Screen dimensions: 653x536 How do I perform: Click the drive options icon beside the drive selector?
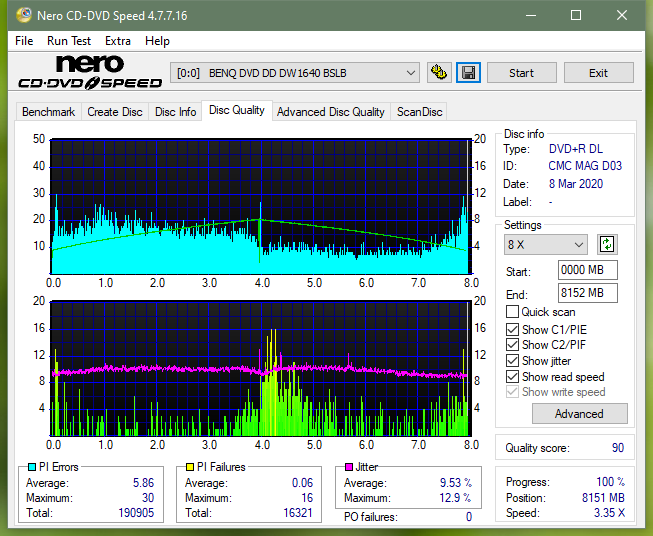[x=439, y=73]
